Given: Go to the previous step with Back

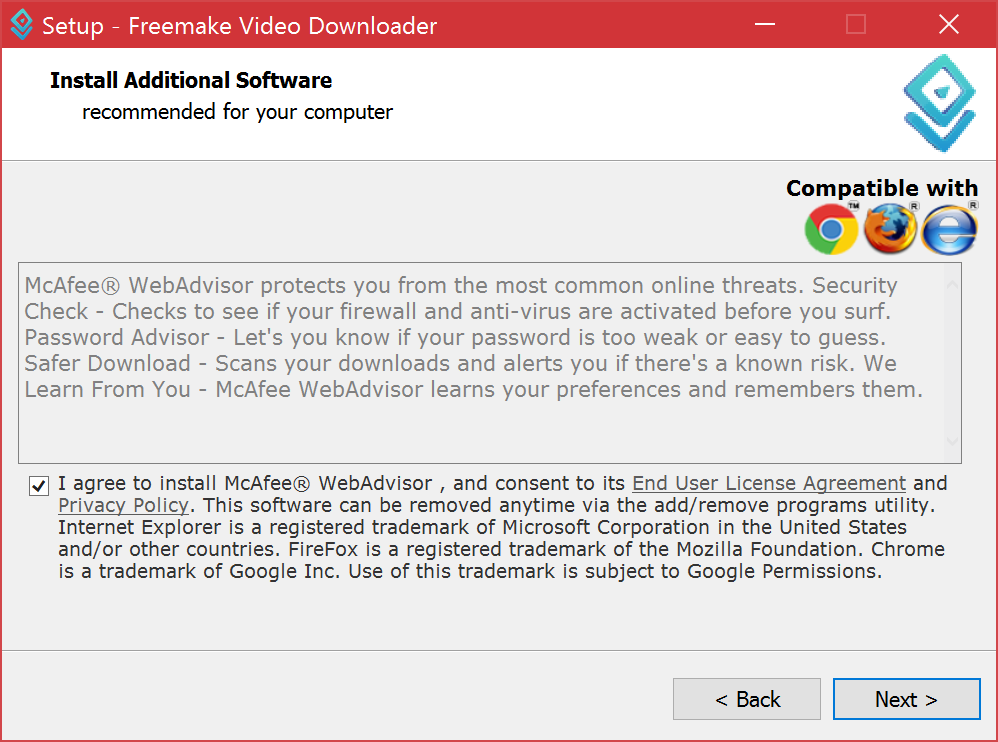Looking at the screenshot, I should point(747,699).
